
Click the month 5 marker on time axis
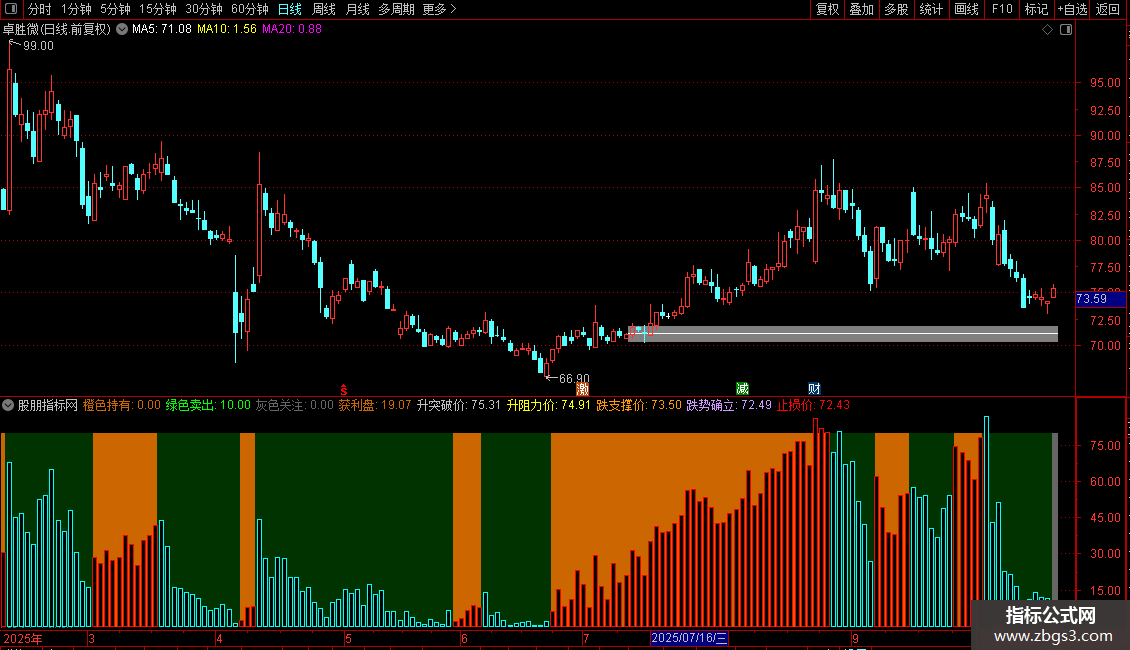(x=348, y=638)
